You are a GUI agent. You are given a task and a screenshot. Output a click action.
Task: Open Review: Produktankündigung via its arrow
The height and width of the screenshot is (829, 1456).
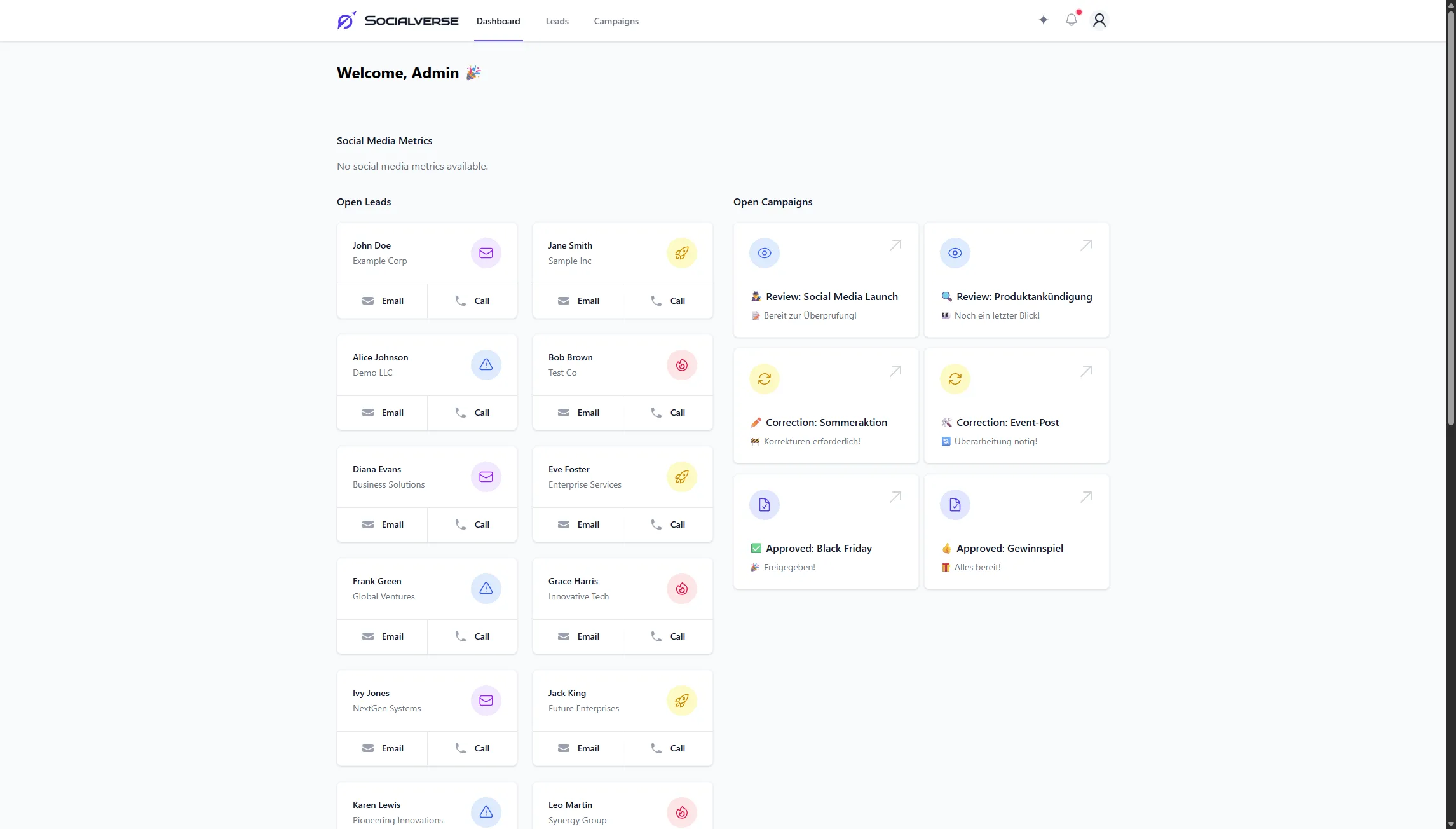(1085, 246)
